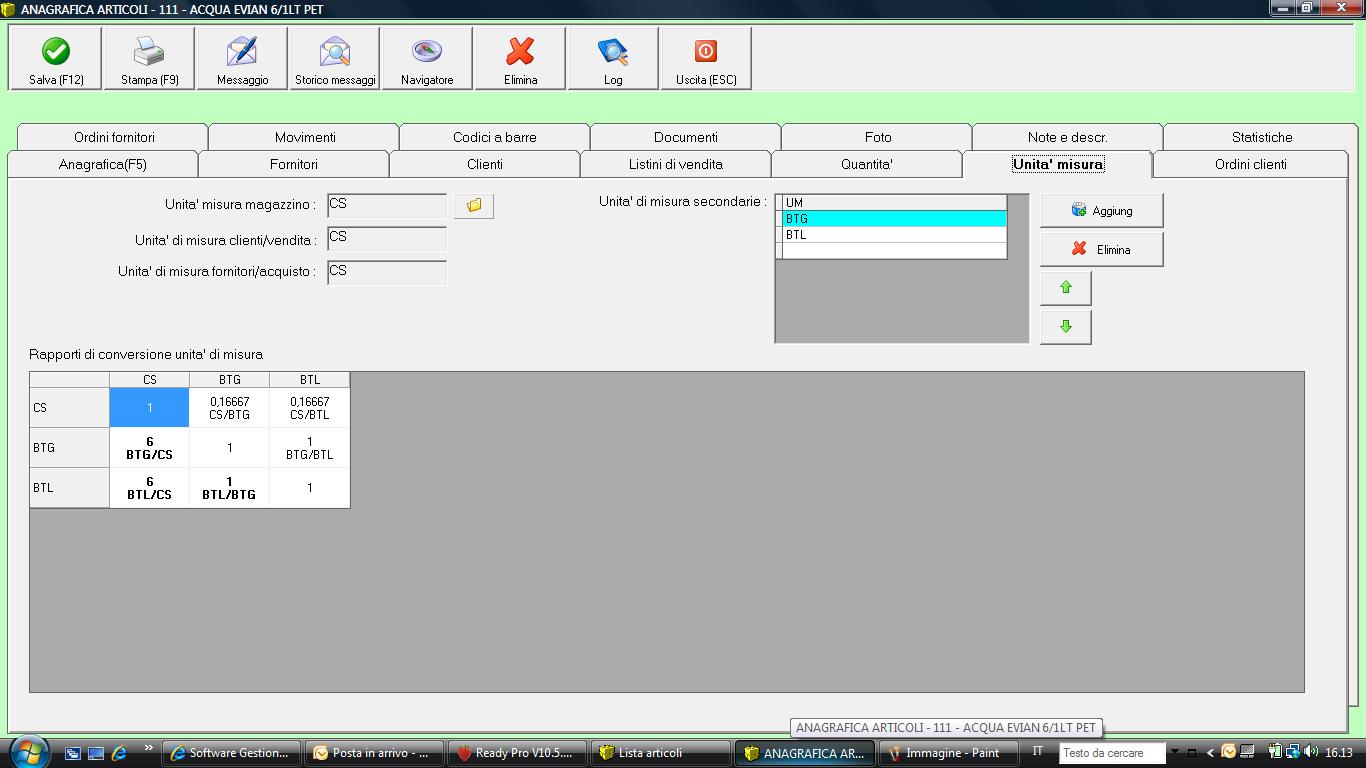Image resolution: width=1366 pixels, height=768 pixels.
Task: Switch to Fornitori tab
Action: pos(293,164)
